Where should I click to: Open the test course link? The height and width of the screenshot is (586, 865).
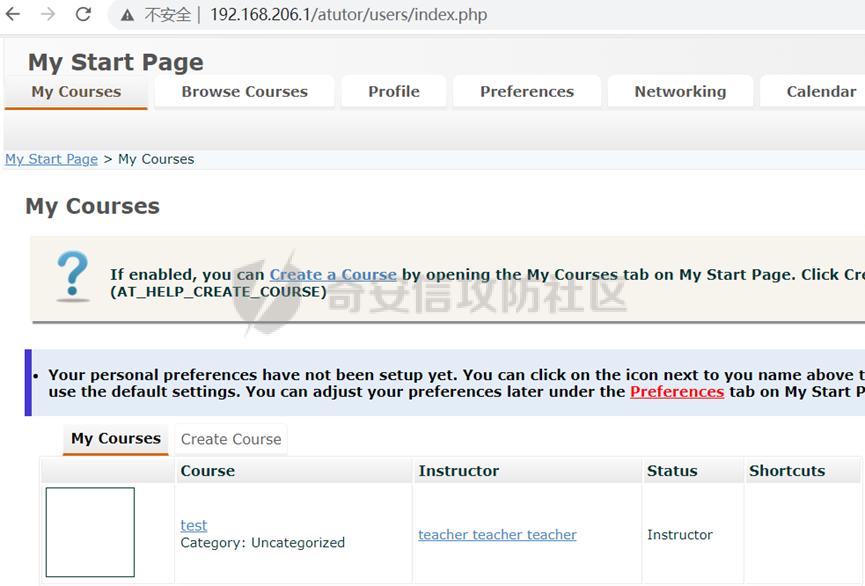coord(194,525)
